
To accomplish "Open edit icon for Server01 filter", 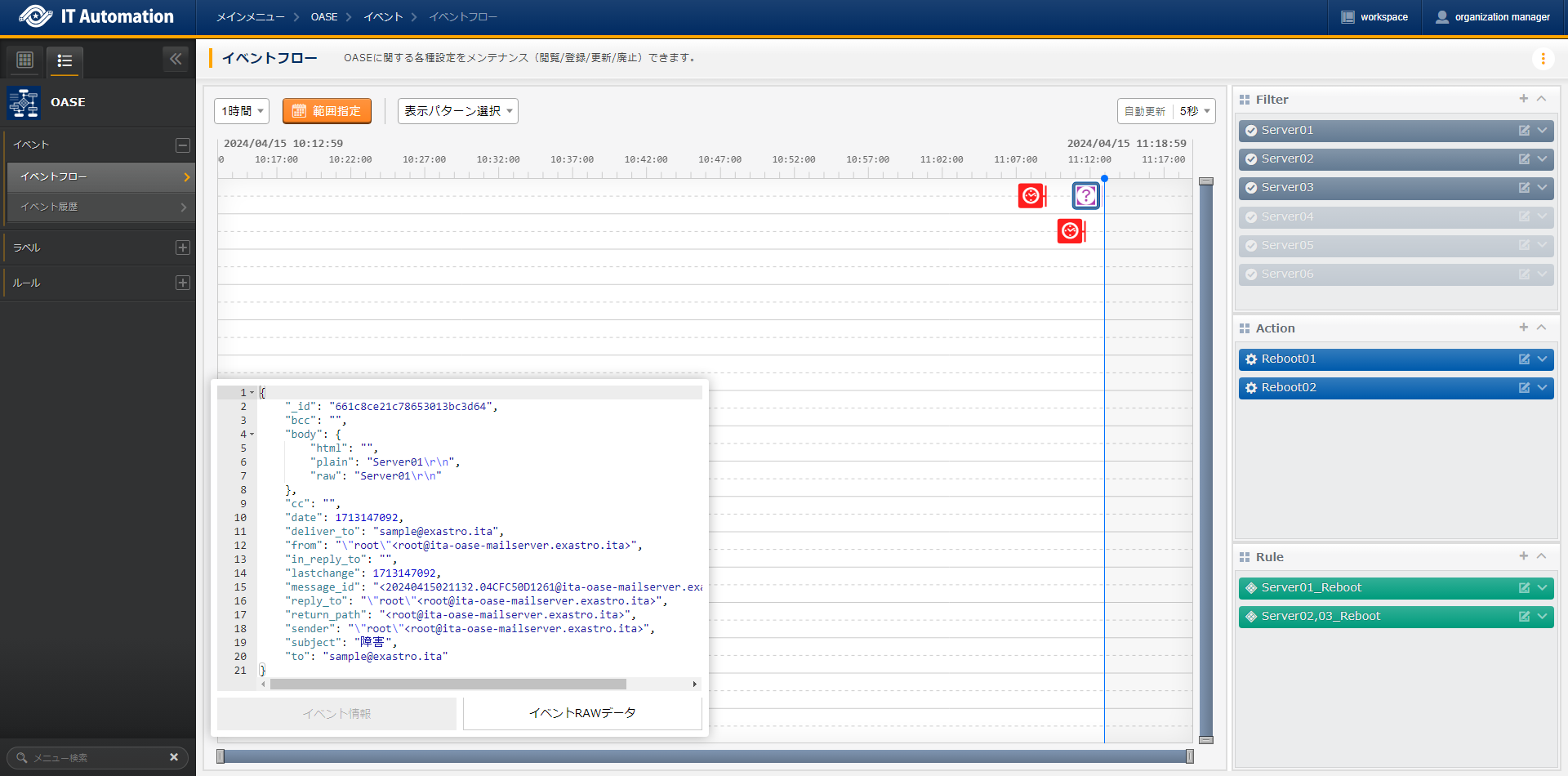I will [1524, 131].
